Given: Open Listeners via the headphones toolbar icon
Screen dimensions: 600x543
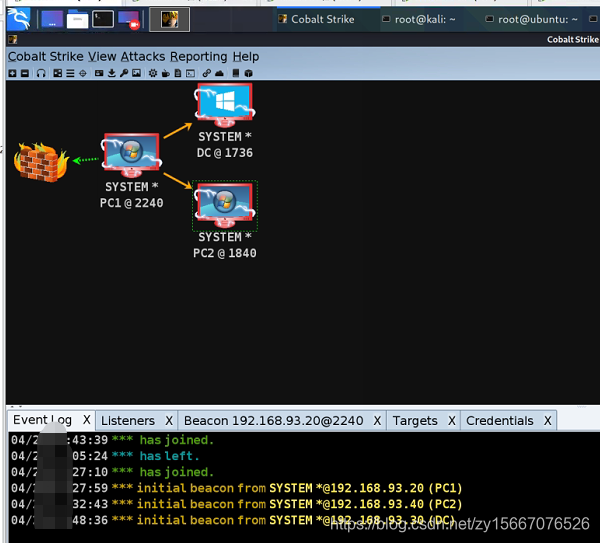Looking at the screenshot, I should coord(41,73).
